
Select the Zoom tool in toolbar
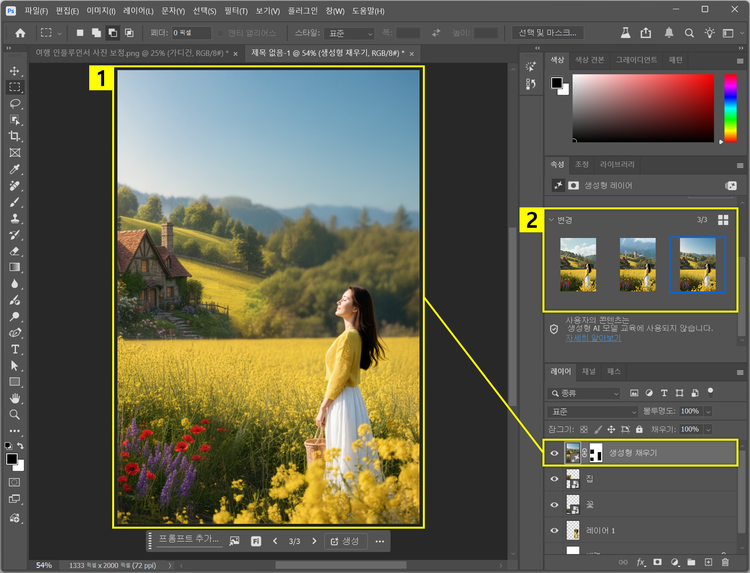click(15, 414)
